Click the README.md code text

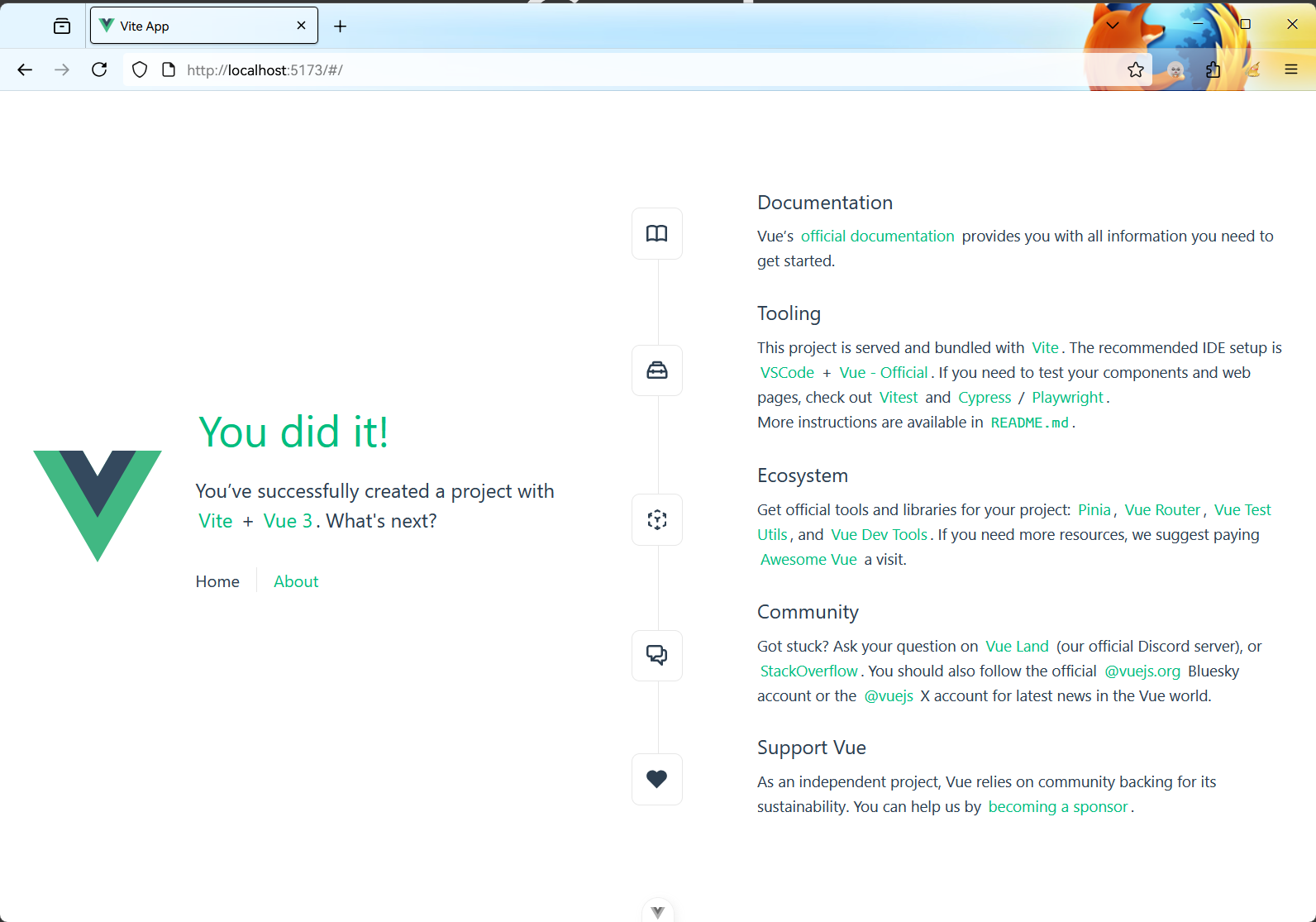coord(1030,423)
